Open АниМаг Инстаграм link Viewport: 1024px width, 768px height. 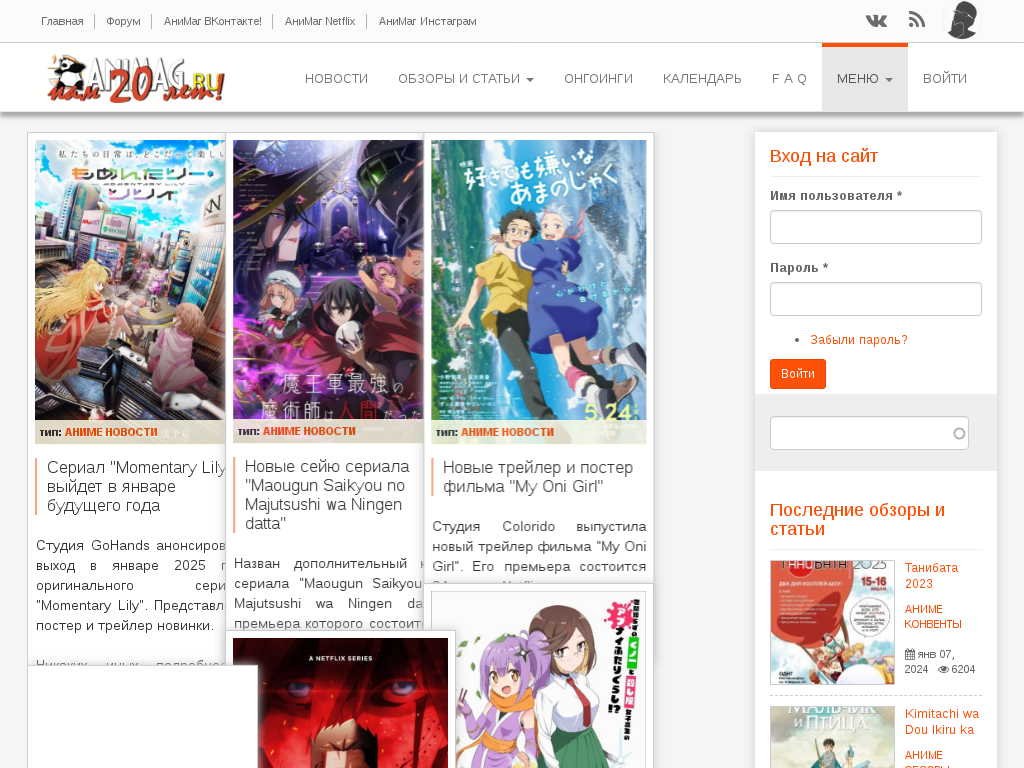[x=428, y=21]
